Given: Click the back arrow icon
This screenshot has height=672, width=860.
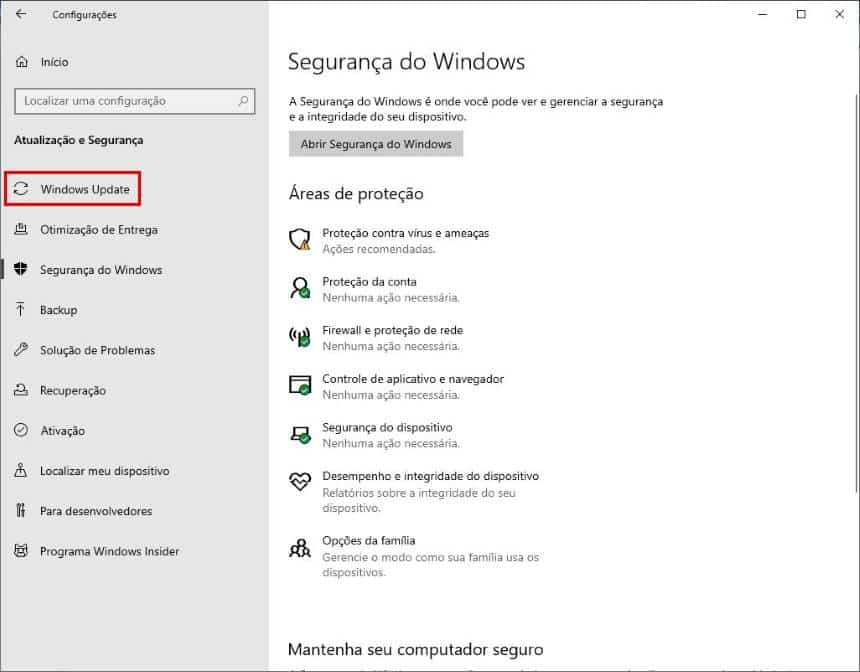Looking at the screenshot, I should pos(21,14).
